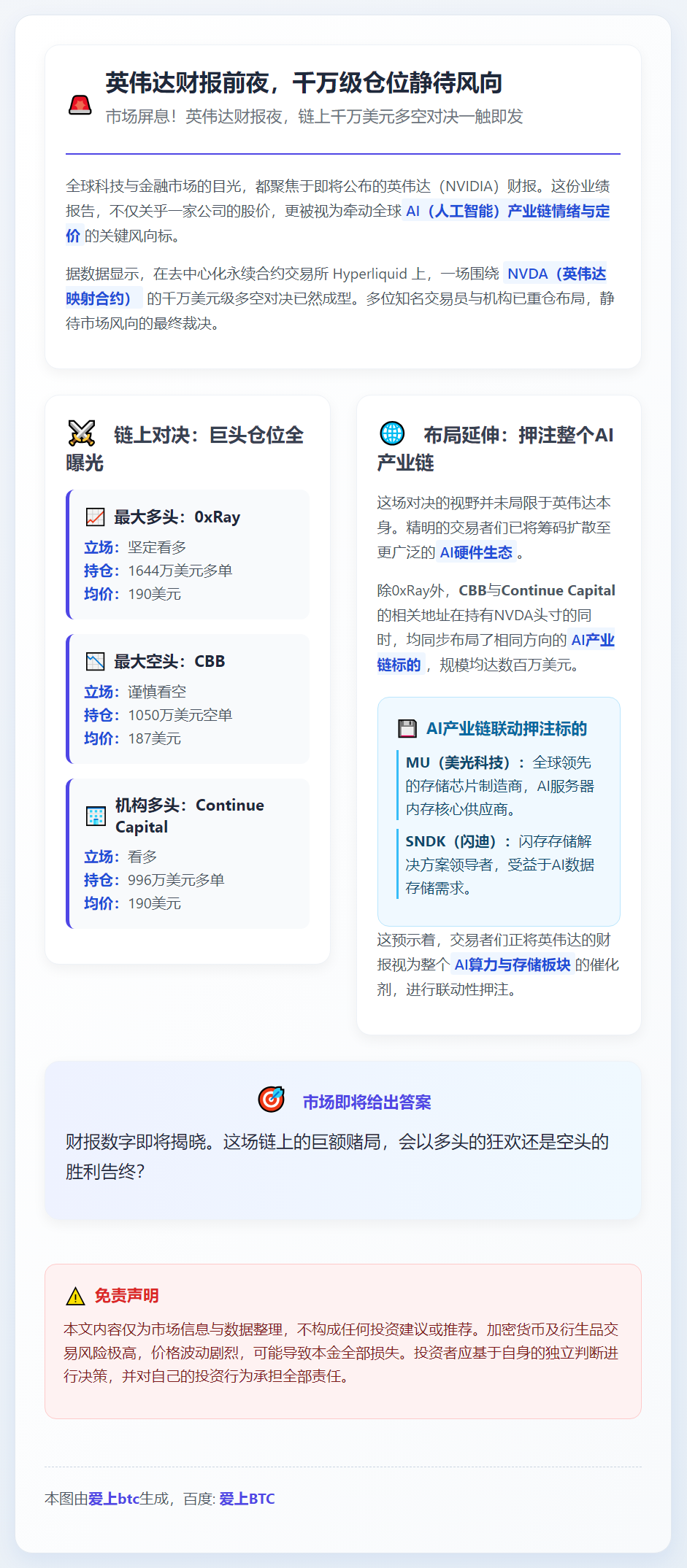Viewport: 687px width, 1568px height.
Task: Click highlighted phrase AI算力与存储板块
Action: tap(512, 965)
